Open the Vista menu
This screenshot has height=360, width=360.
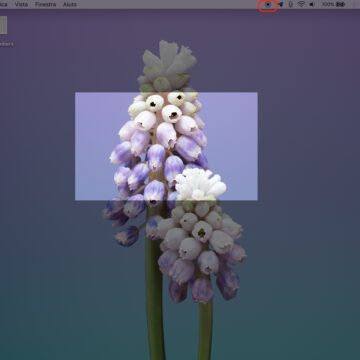[21, 4]
